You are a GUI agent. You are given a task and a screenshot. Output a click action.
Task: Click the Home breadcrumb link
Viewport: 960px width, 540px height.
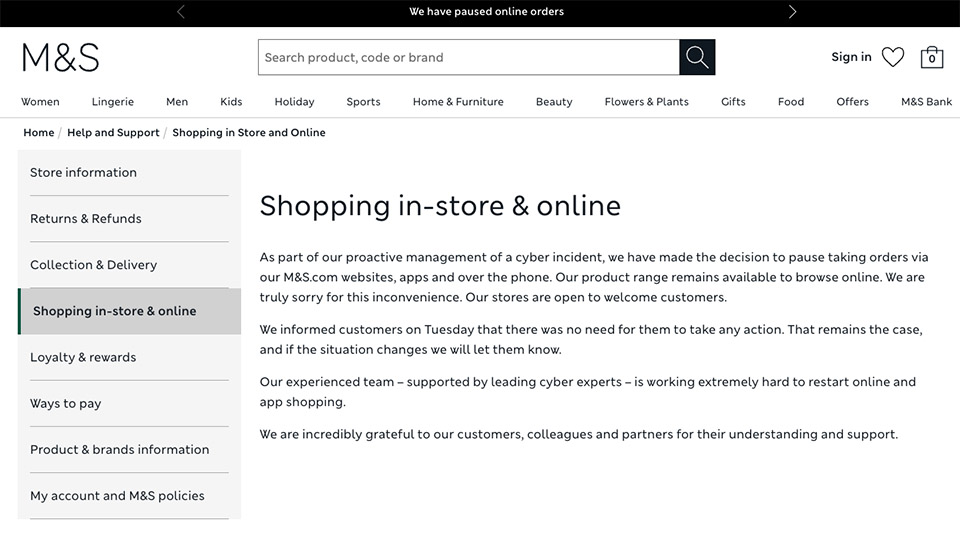click(x=39, y=132)
